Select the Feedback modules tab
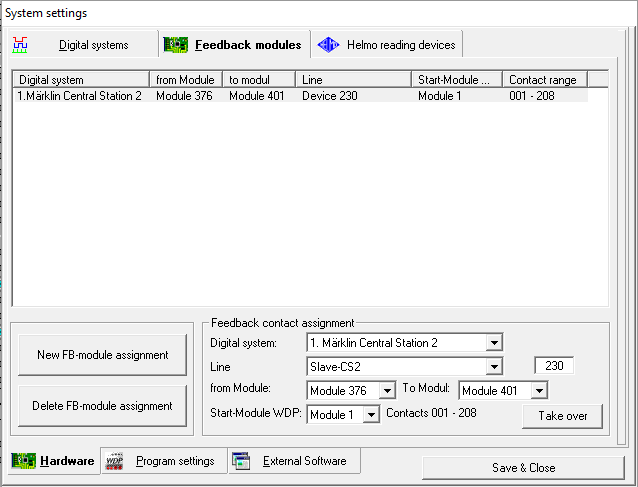The image size is (638, 487). click(235, 44)
